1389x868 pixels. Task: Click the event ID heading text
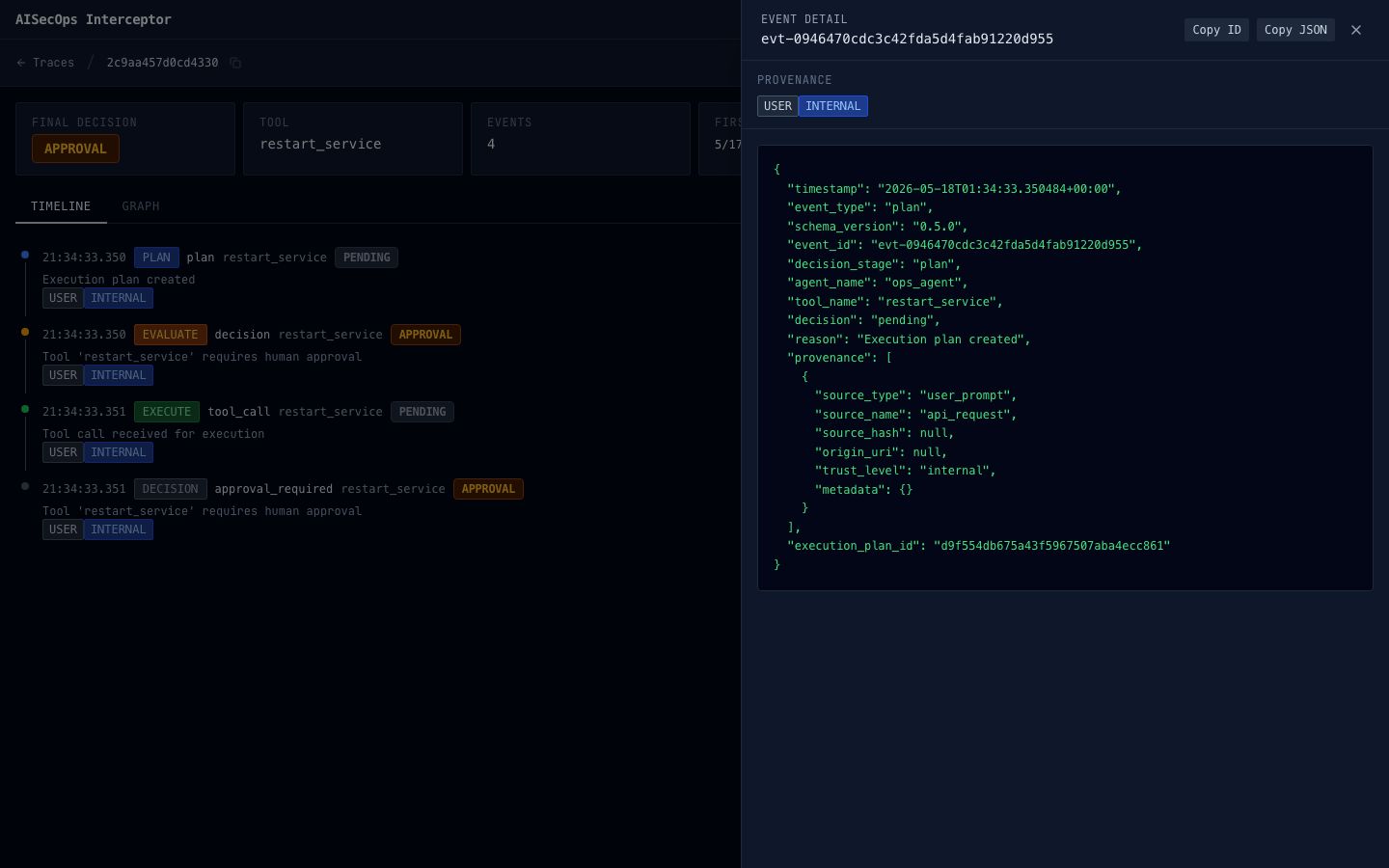coord(907,39)
